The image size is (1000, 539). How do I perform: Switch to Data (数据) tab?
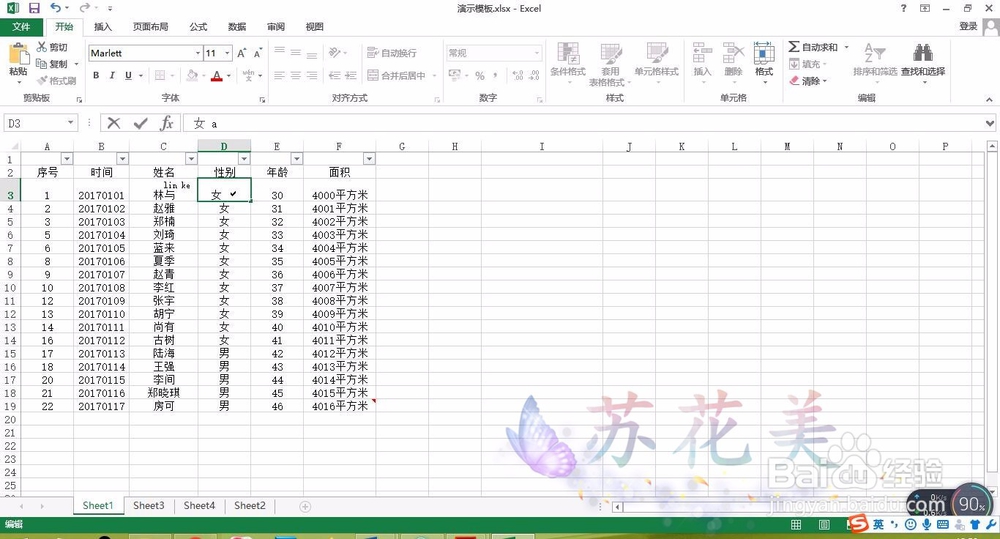click(237, 27)
